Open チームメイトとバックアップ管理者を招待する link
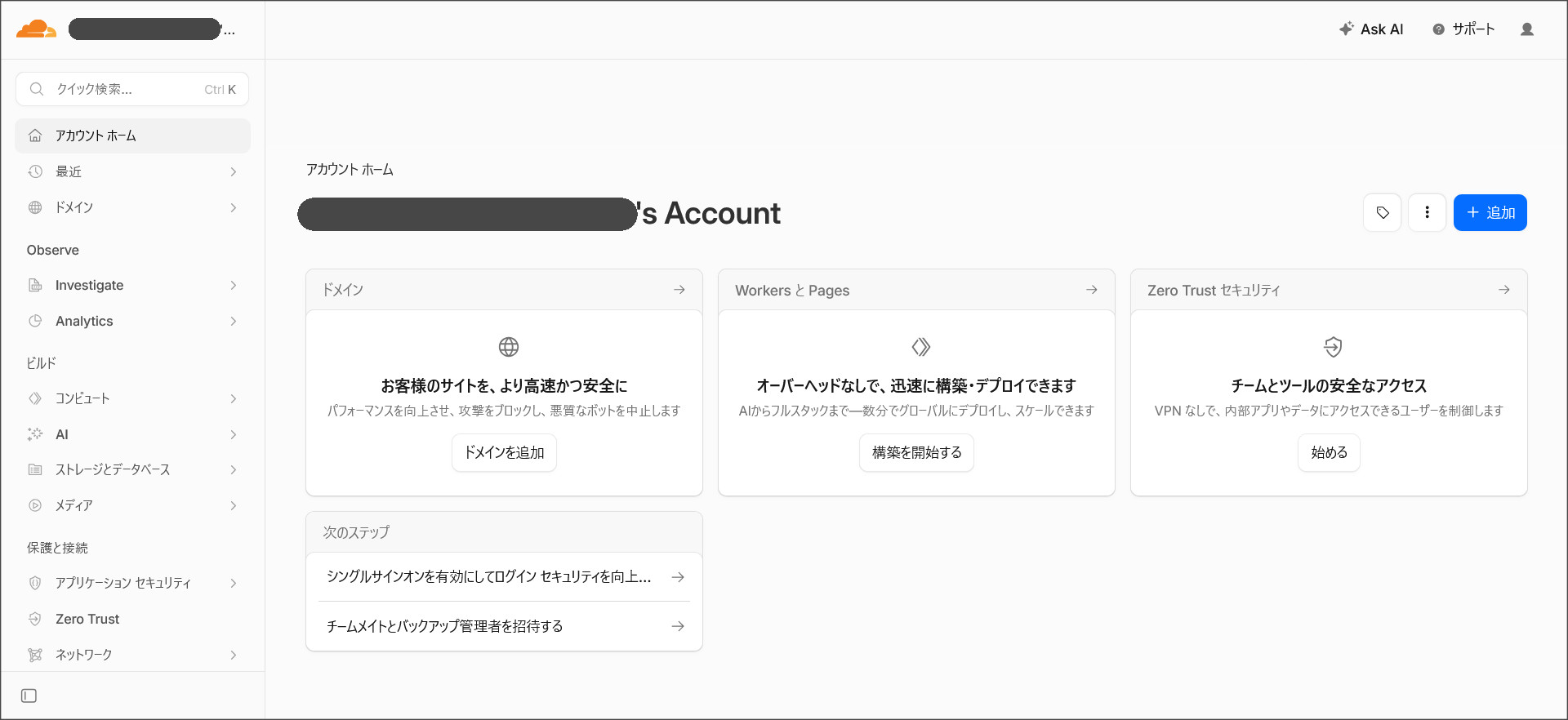1568x720 pixels. pyautogui.click(x=504, y=626)
